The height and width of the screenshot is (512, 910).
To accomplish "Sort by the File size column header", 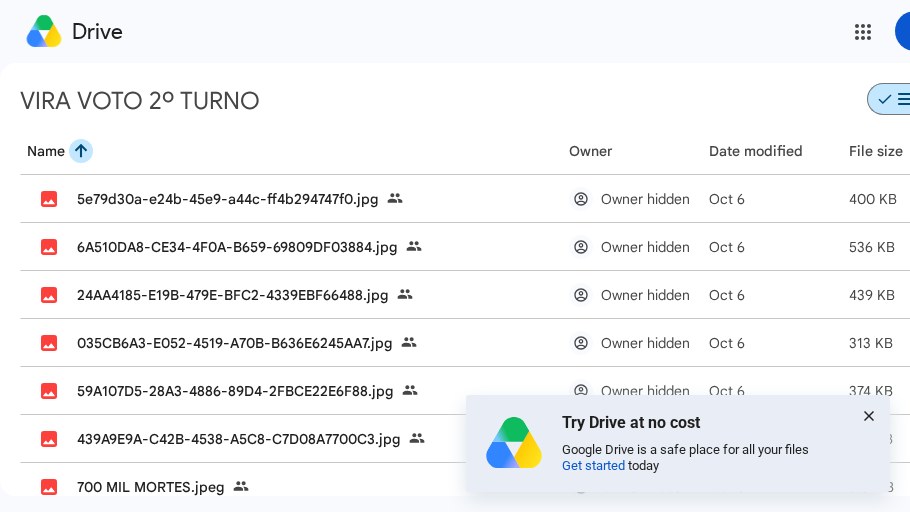I will click(x=875, y=151).
